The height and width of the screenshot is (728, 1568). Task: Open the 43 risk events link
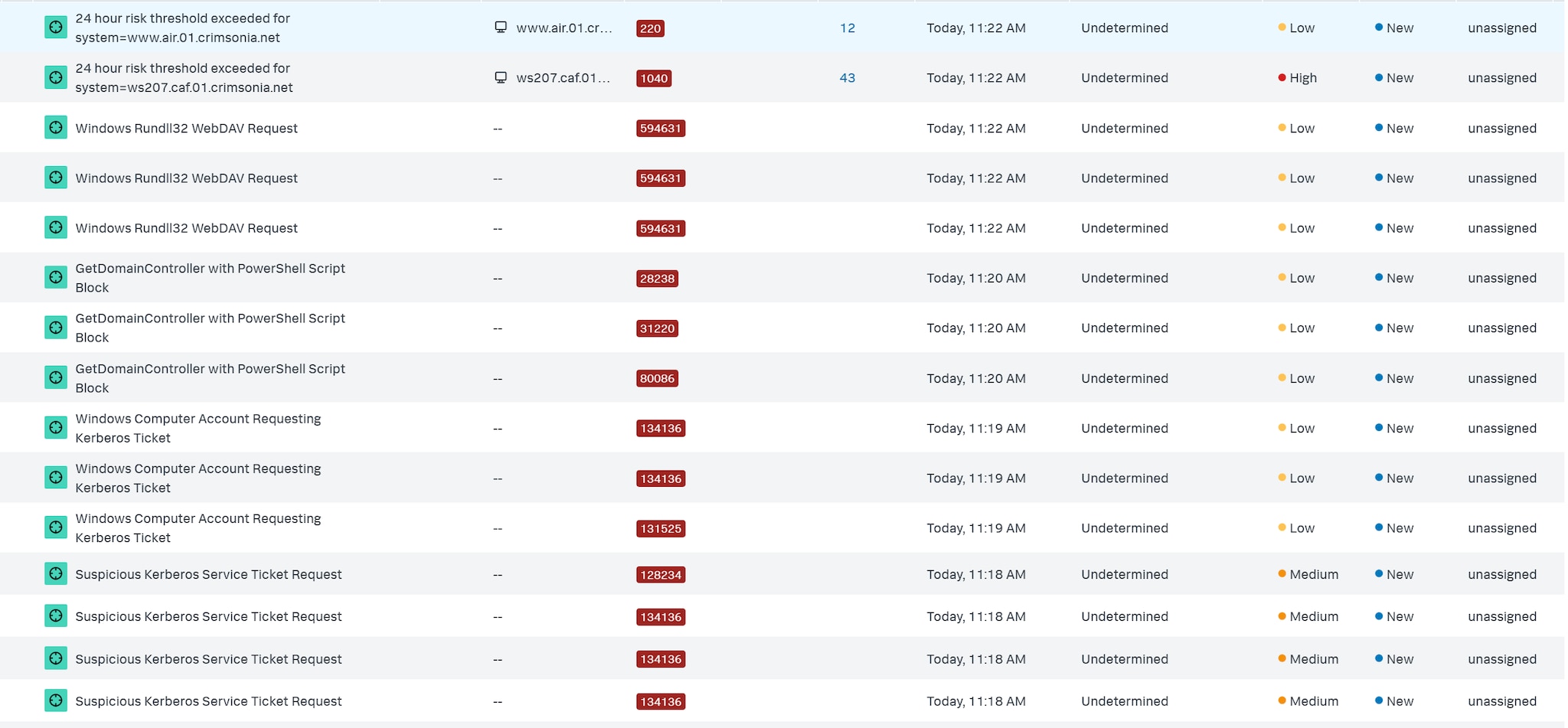847,78
